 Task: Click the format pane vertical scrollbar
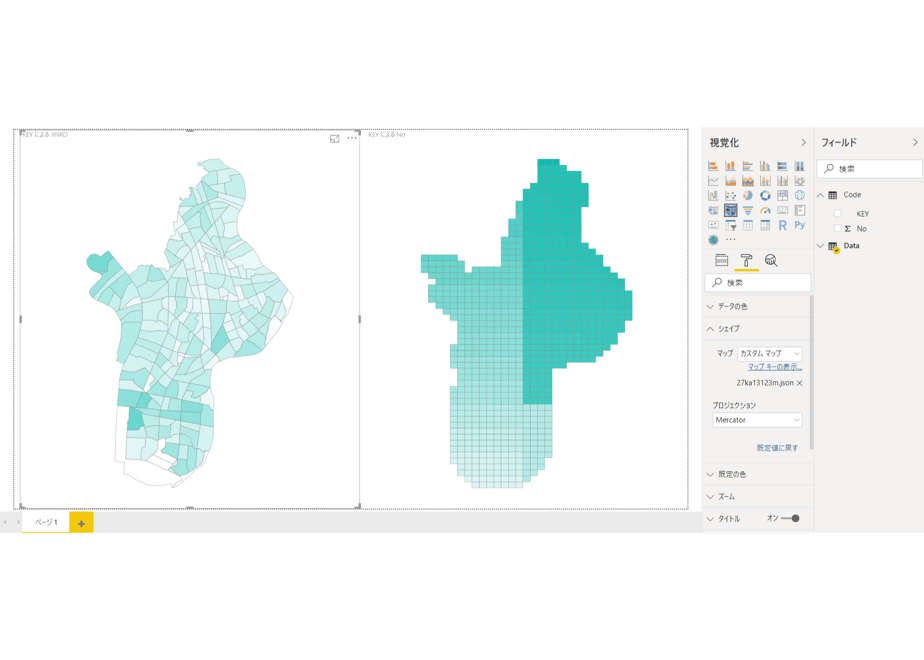point(812,372)
